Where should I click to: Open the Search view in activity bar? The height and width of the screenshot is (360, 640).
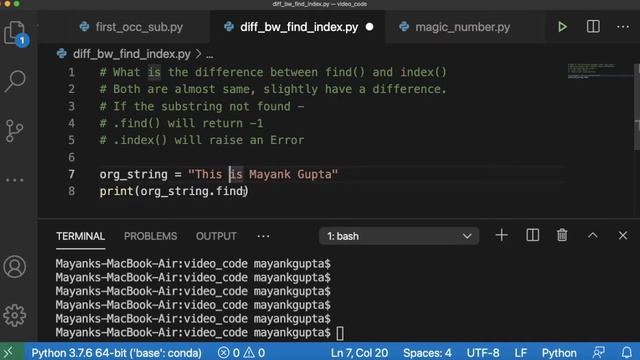pyautogui.click(x=15, y=81)
